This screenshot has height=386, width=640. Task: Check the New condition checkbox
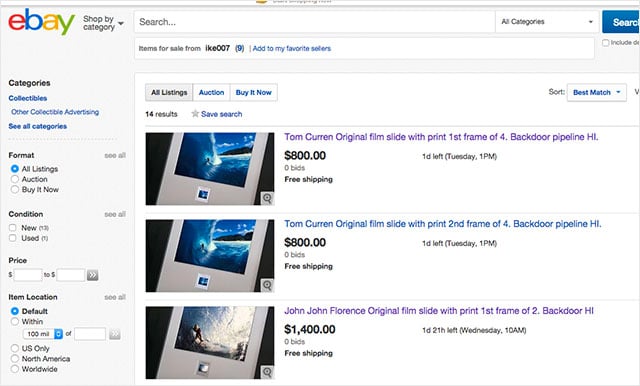pyautogui.click(x=13, y=228)
